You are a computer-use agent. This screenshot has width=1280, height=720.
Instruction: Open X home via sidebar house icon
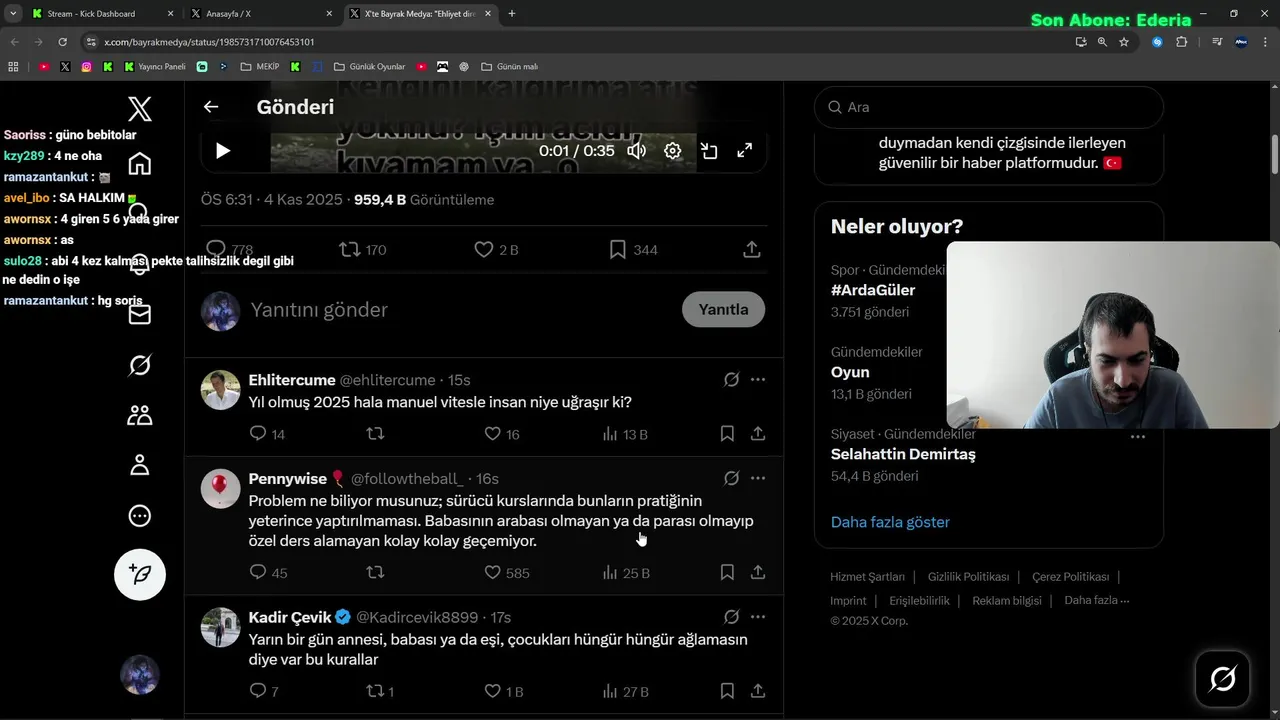(140, 163)
